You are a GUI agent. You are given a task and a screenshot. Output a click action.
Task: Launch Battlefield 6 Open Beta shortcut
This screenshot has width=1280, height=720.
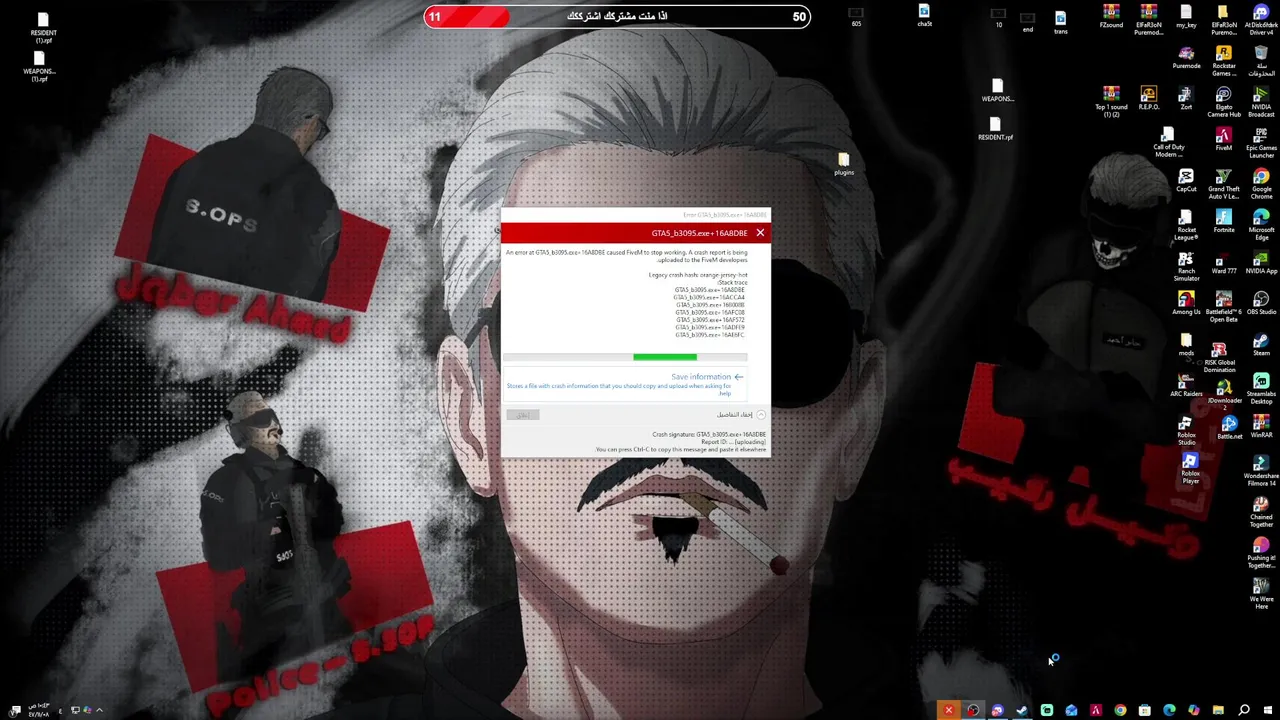click(1224, 307)
